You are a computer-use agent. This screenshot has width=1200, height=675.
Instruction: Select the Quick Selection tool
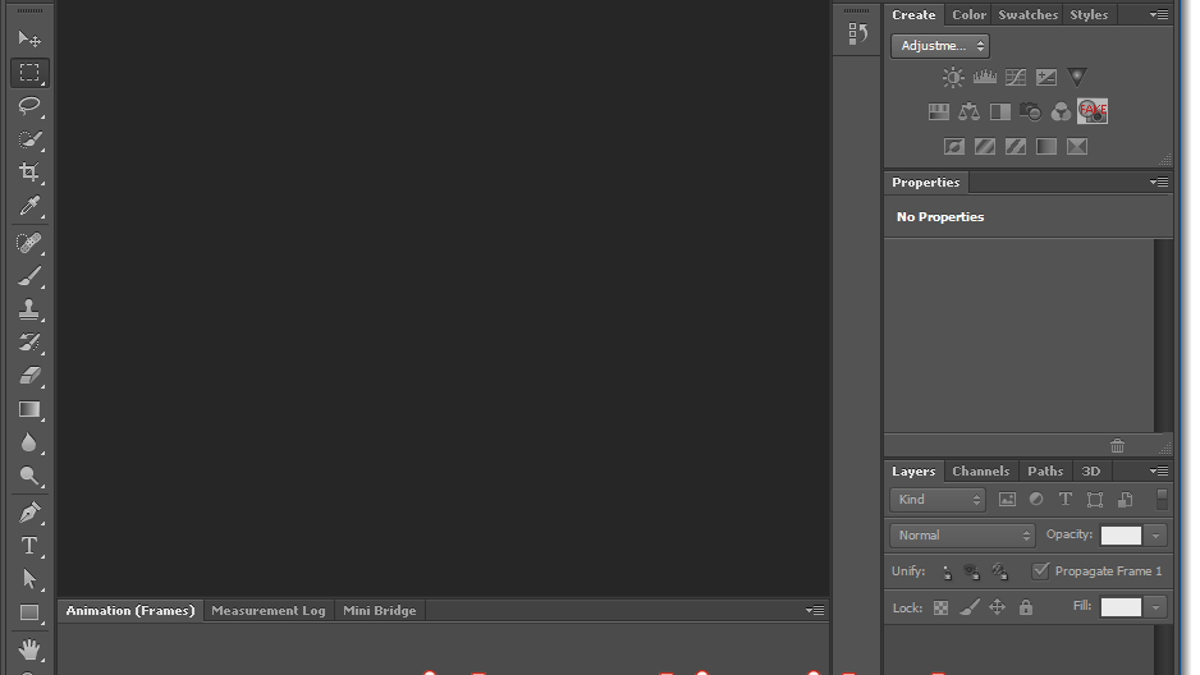[x=29, y=140]
